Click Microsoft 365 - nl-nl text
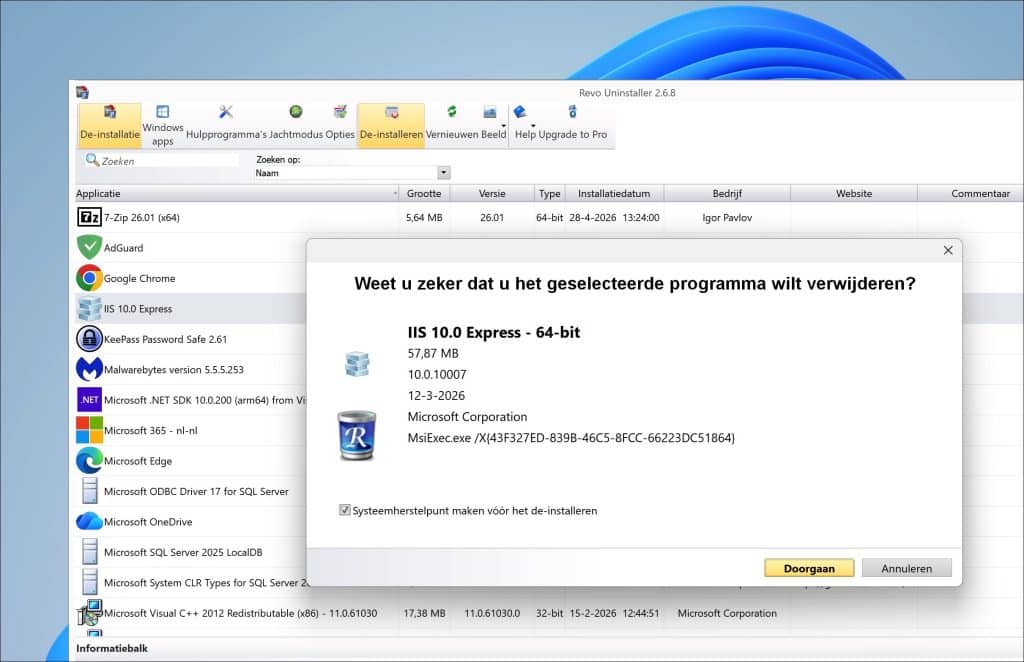 151,430
